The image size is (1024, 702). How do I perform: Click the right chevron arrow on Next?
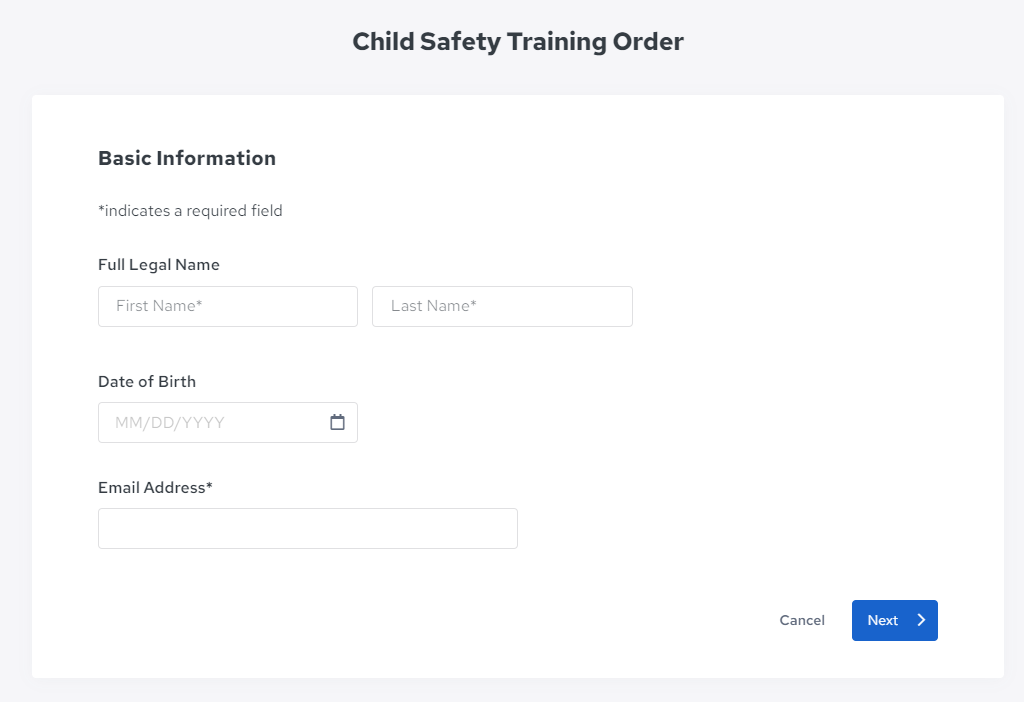(921, 620)
